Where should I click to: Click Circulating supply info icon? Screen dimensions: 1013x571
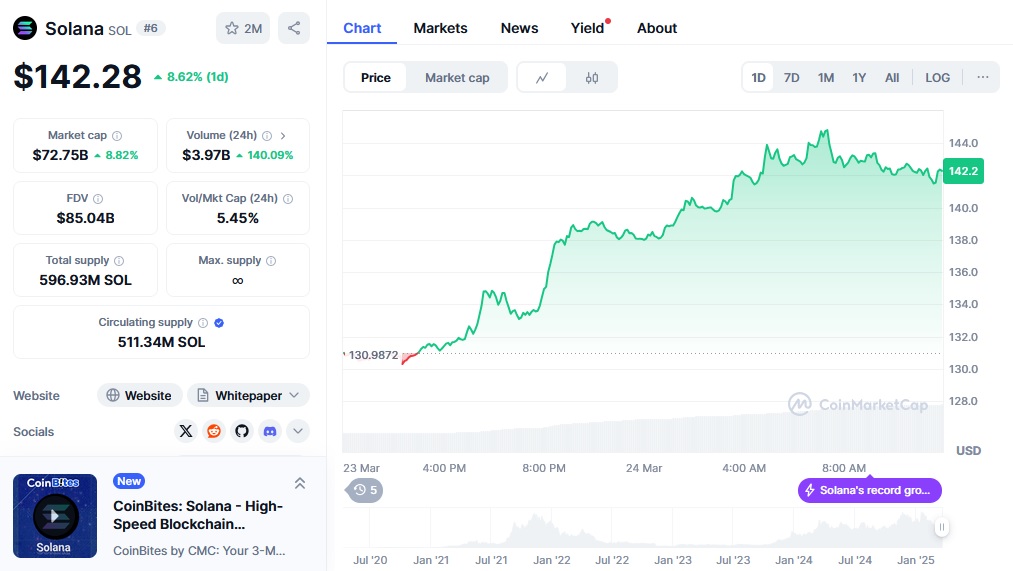click(203, 323)
